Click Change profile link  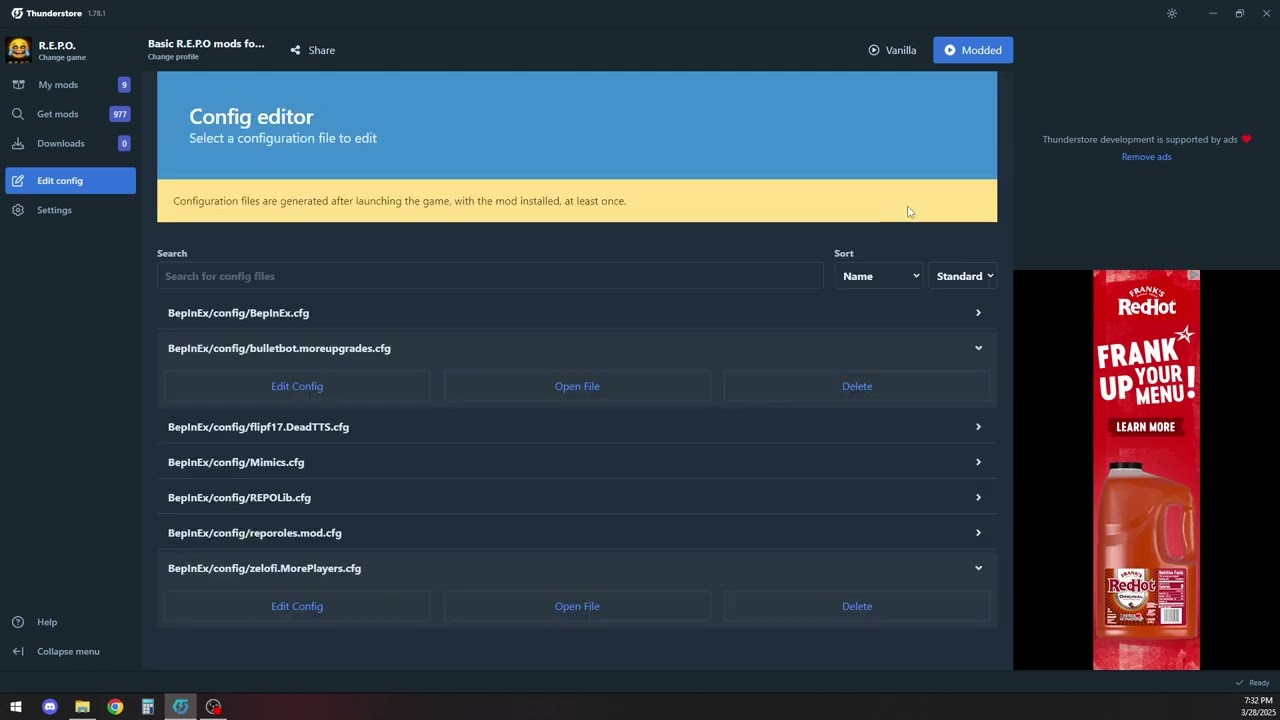[x=173, y=57]
